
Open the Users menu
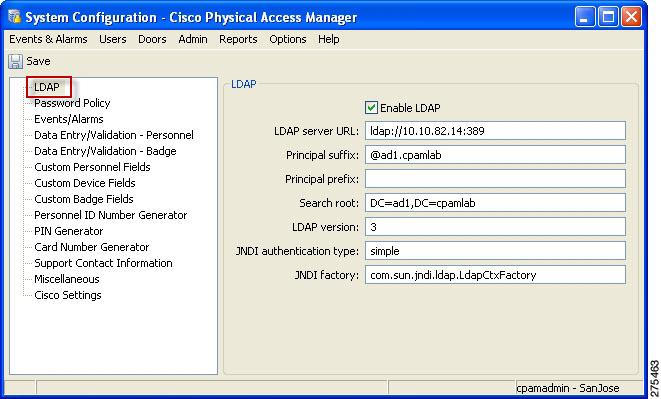pos(113,39)
